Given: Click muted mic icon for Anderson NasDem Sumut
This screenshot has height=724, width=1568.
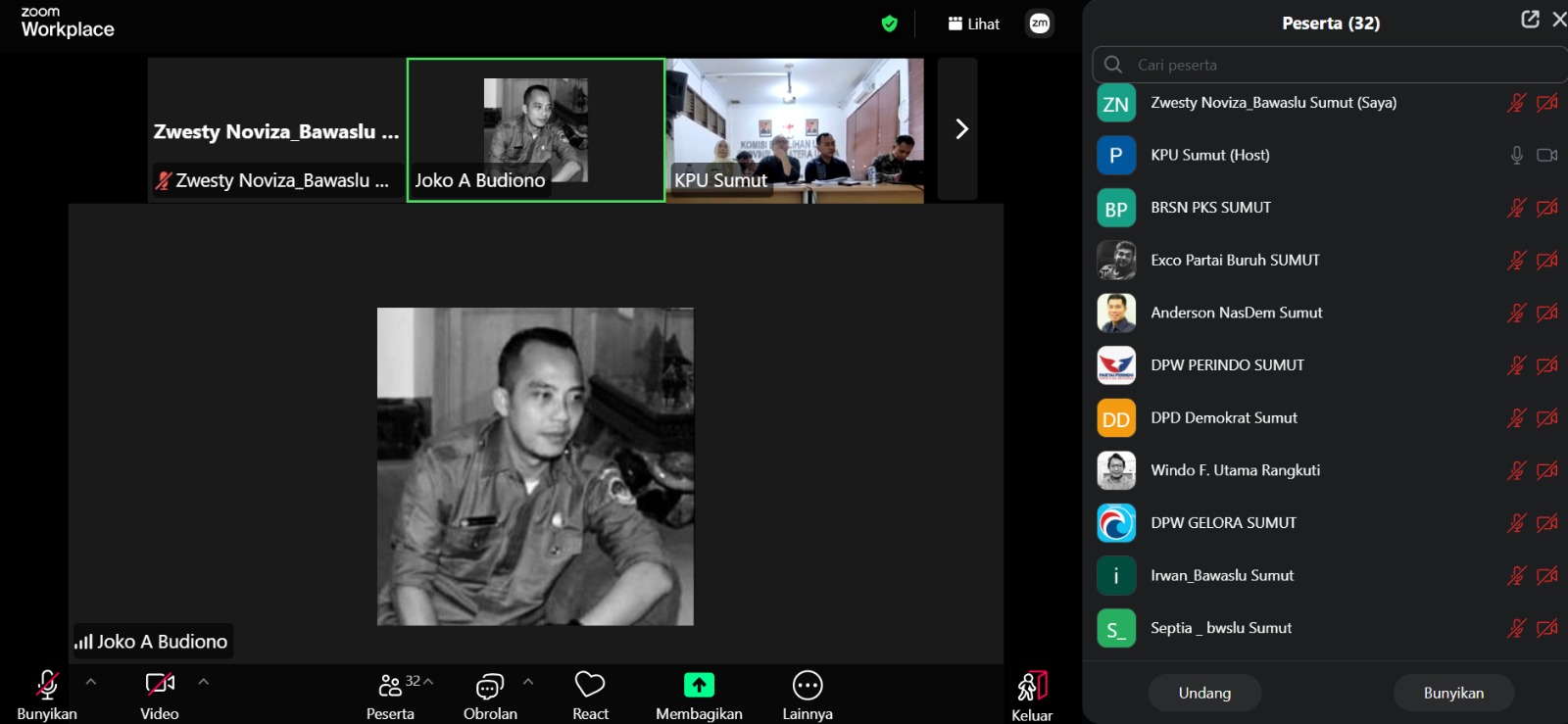Looking at the screenshot, I should pos(1516,313).
